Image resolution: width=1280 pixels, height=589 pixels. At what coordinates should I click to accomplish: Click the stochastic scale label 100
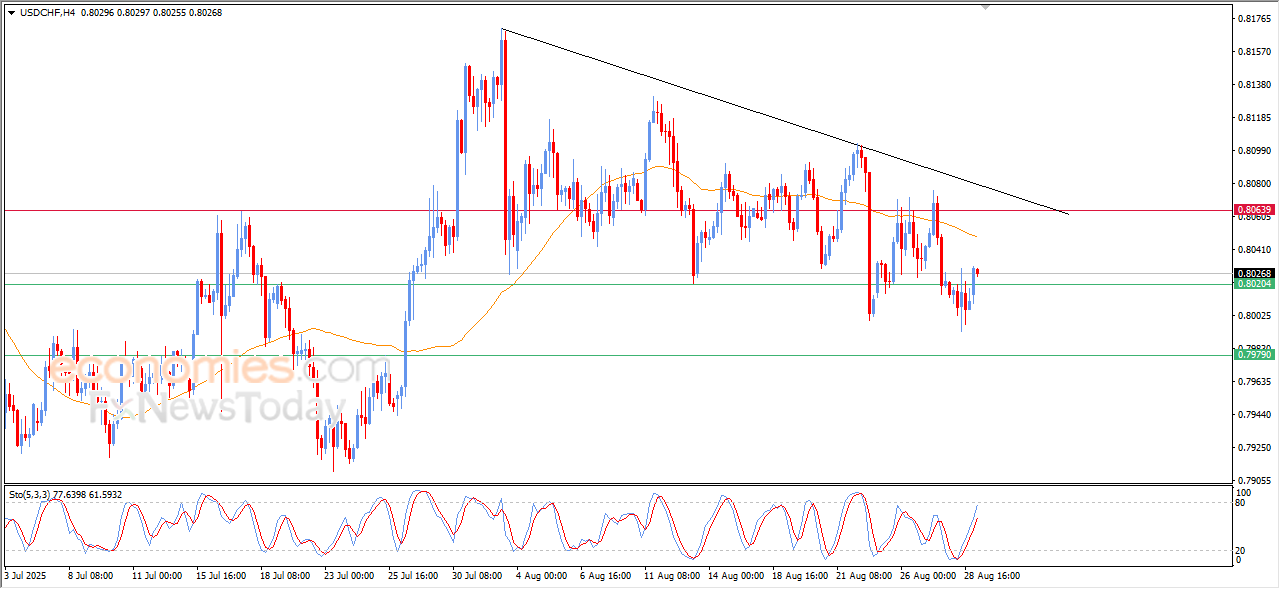tap(1245, 493)
